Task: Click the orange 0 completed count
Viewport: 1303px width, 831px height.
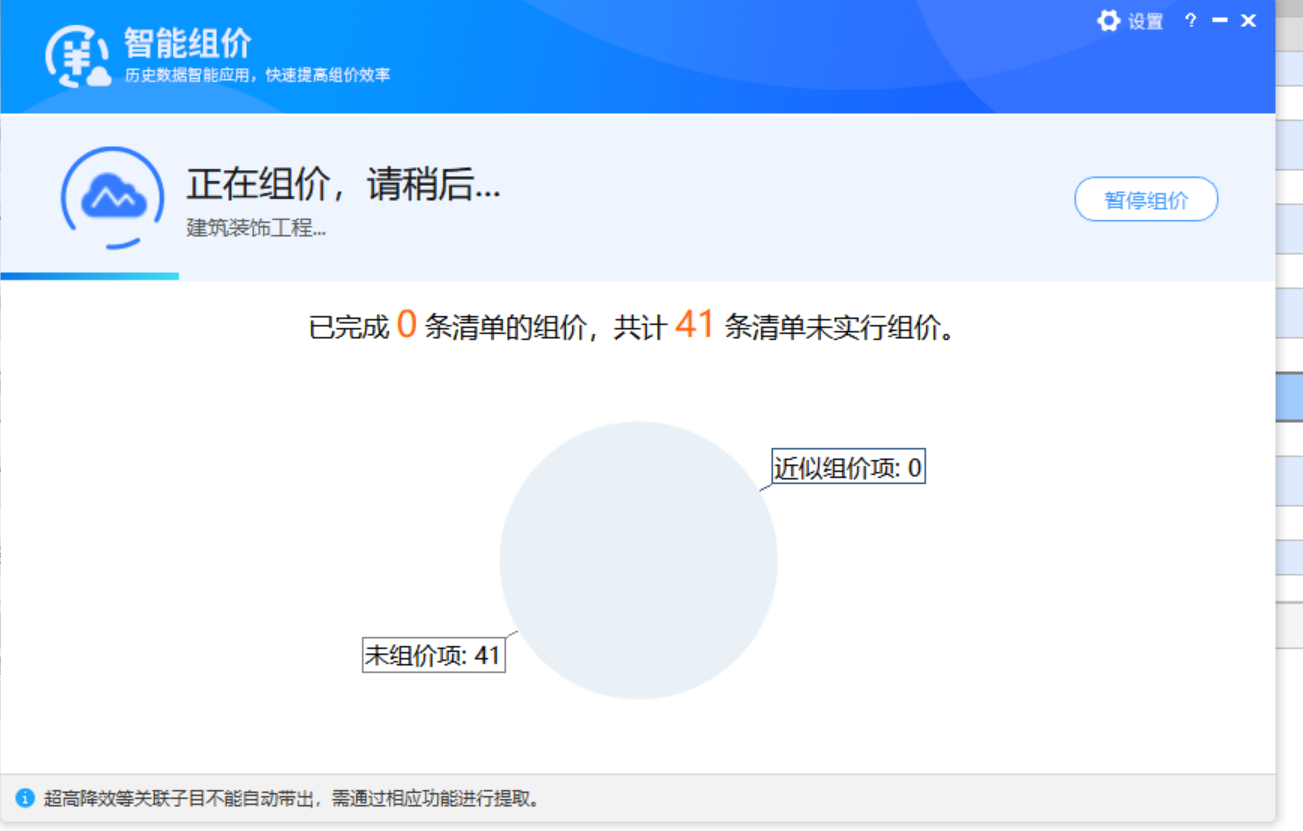Action: (406, 324)
